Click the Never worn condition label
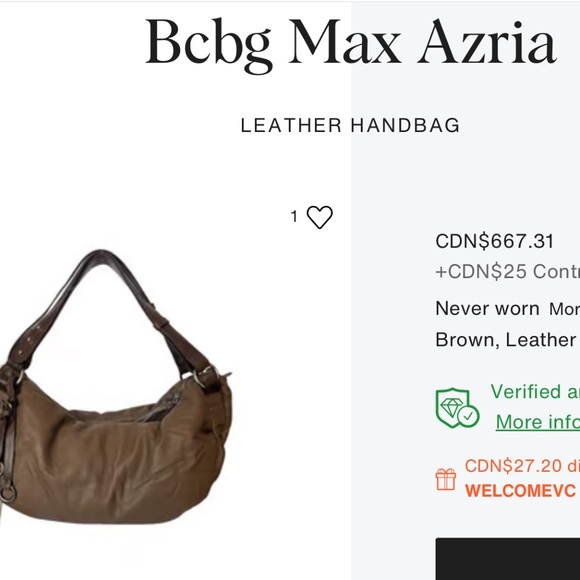This screenshot has height=580, width=580. click(487, 308)
